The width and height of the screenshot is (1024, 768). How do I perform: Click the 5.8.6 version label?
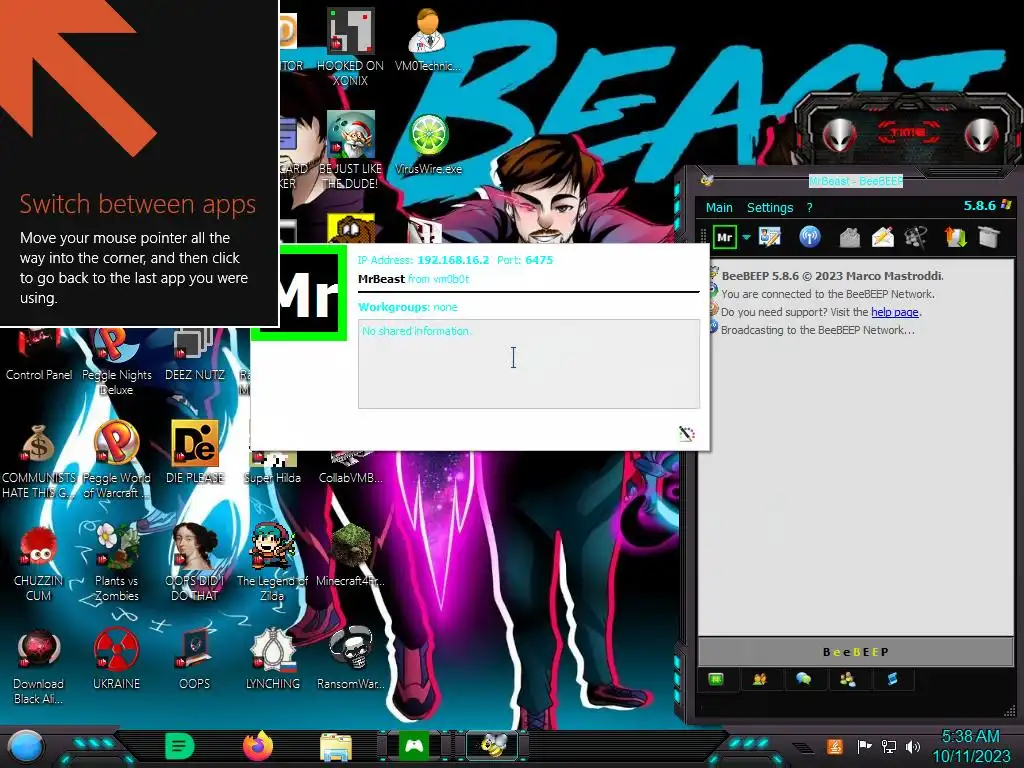pyautogui.click(x=980, y=206)
